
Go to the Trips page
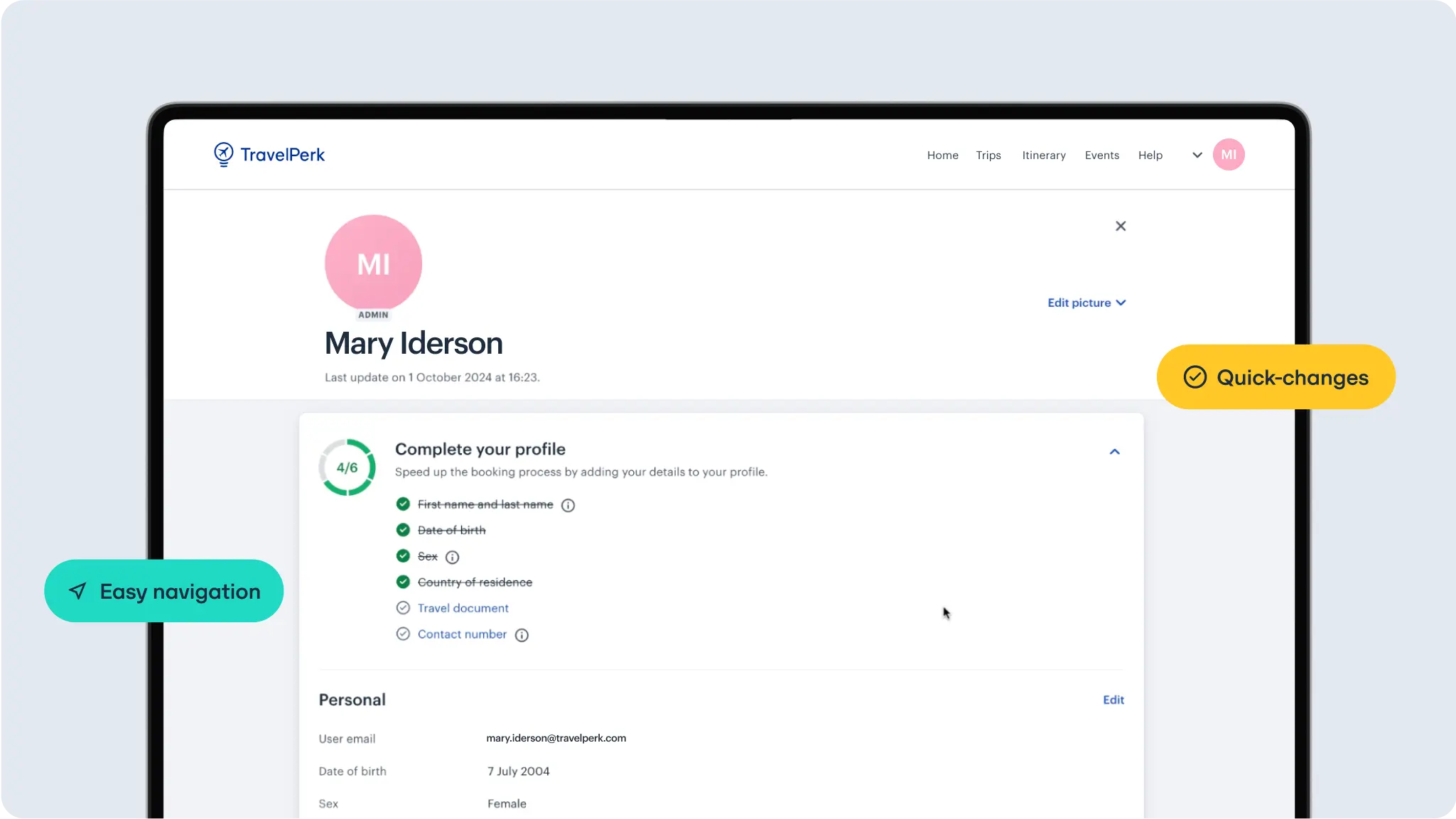pos(988,155)
